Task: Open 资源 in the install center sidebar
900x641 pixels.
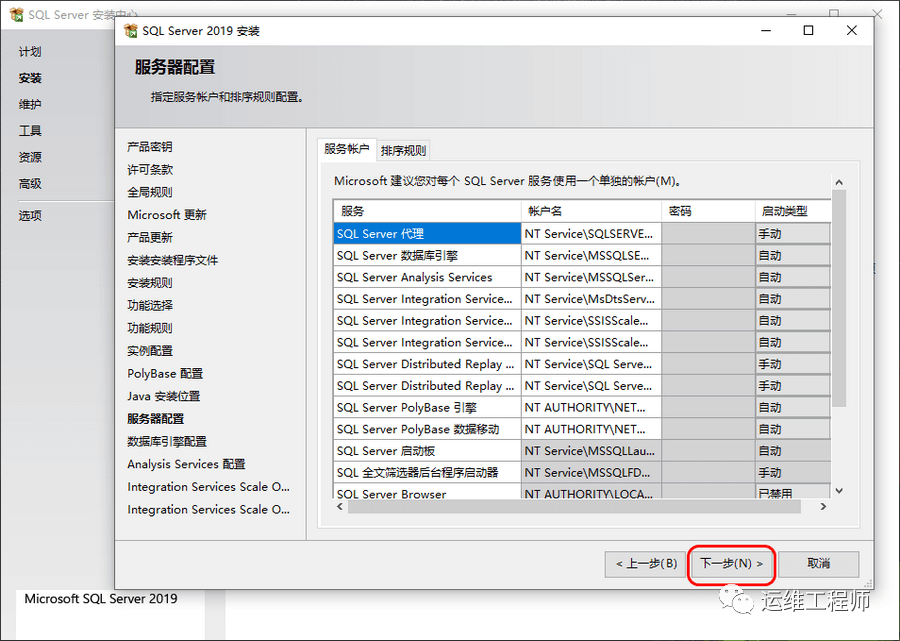Action: point(30,157)
